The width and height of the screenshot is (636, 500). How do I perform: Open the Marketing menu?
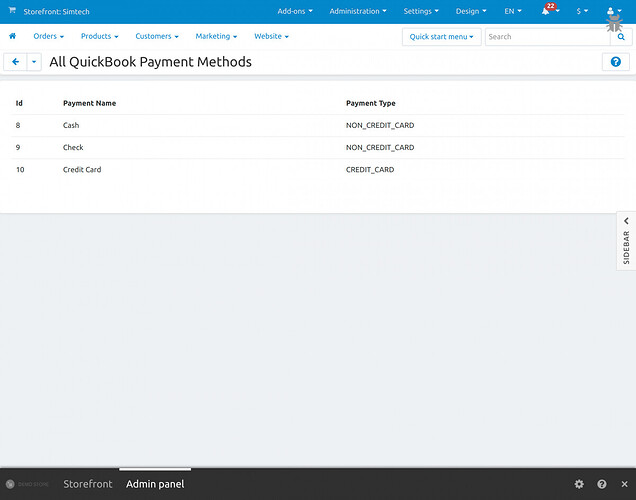tap(216, 36)
